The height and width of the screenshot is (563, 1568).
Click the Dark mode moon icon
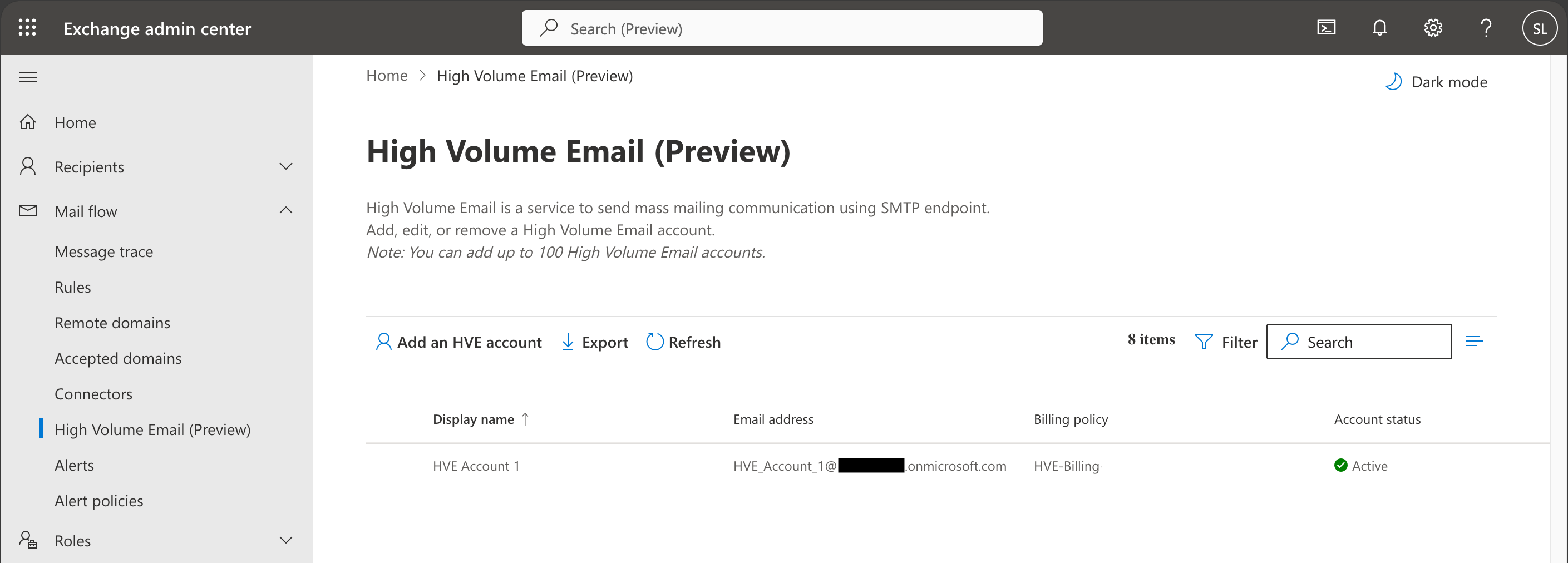pyautogui.click(x=1393, y=82)
